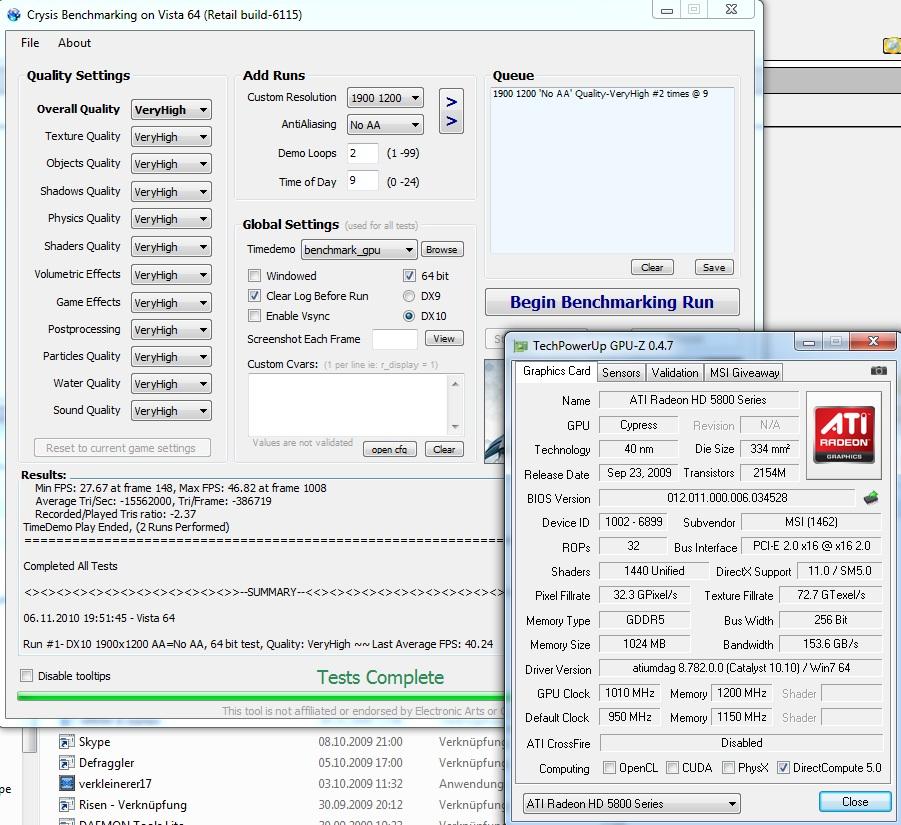
Task: Click the Defraggler file name
Action: tap(106, 763)
